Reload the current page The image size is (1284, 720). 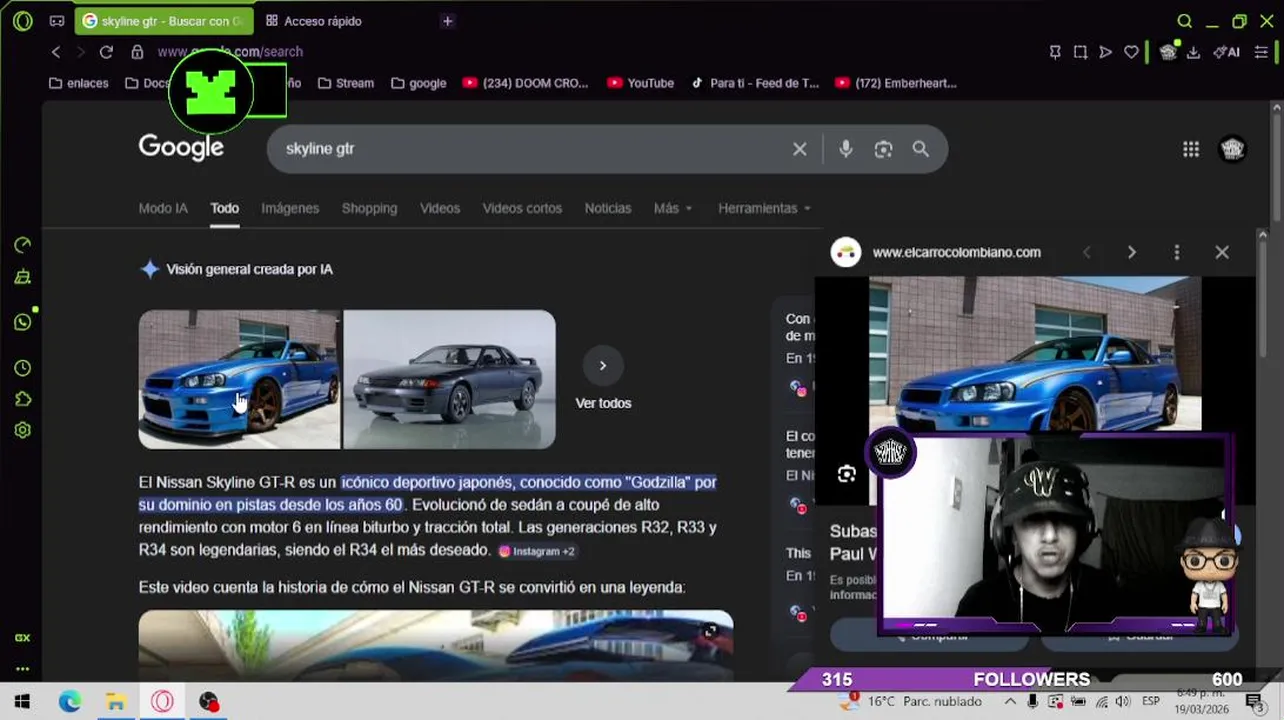[x=106, y=52]
